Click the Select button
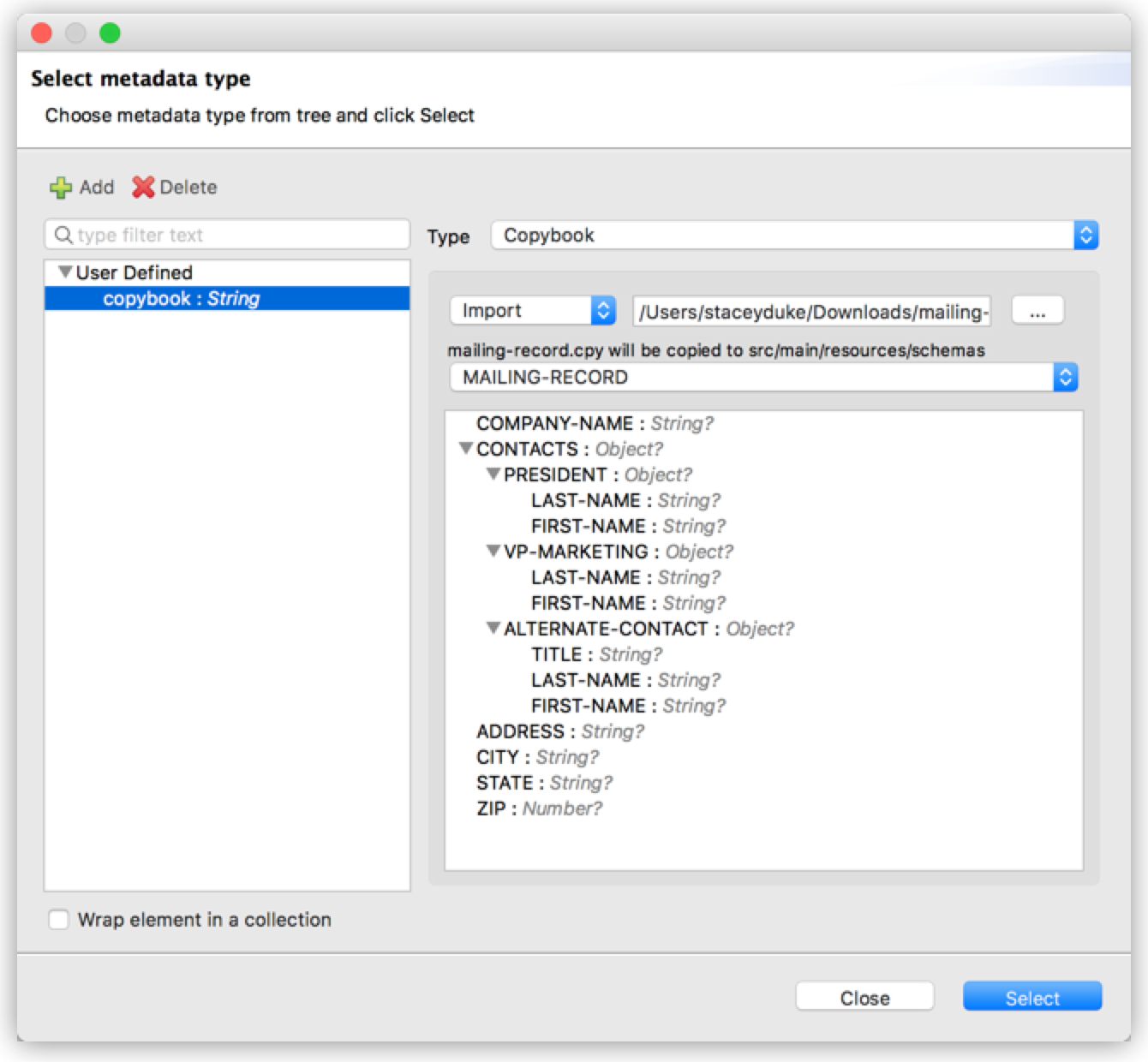Screen dimensions: 1148x1062 pyautogui.click(x=1031, y=996)
